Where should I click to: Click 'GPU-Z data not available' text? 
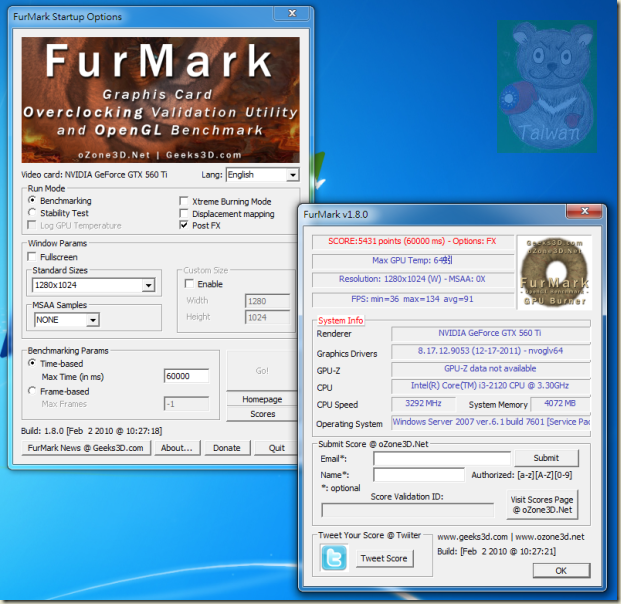pyautogui.click(x=490, y=369)
